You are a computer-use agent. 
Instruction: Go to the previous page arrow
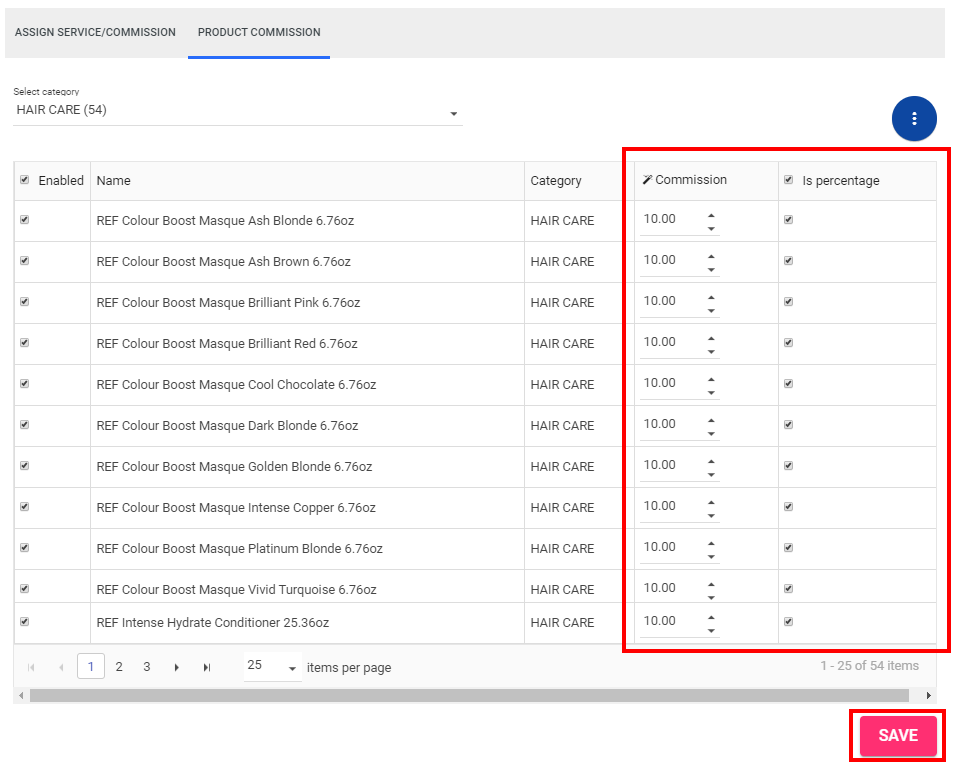(61, 667)
